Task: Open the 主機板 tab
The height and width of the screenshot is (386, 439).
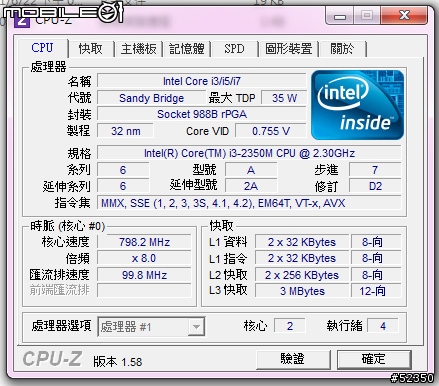Action: pyautogui.click(x=138, y=49)
